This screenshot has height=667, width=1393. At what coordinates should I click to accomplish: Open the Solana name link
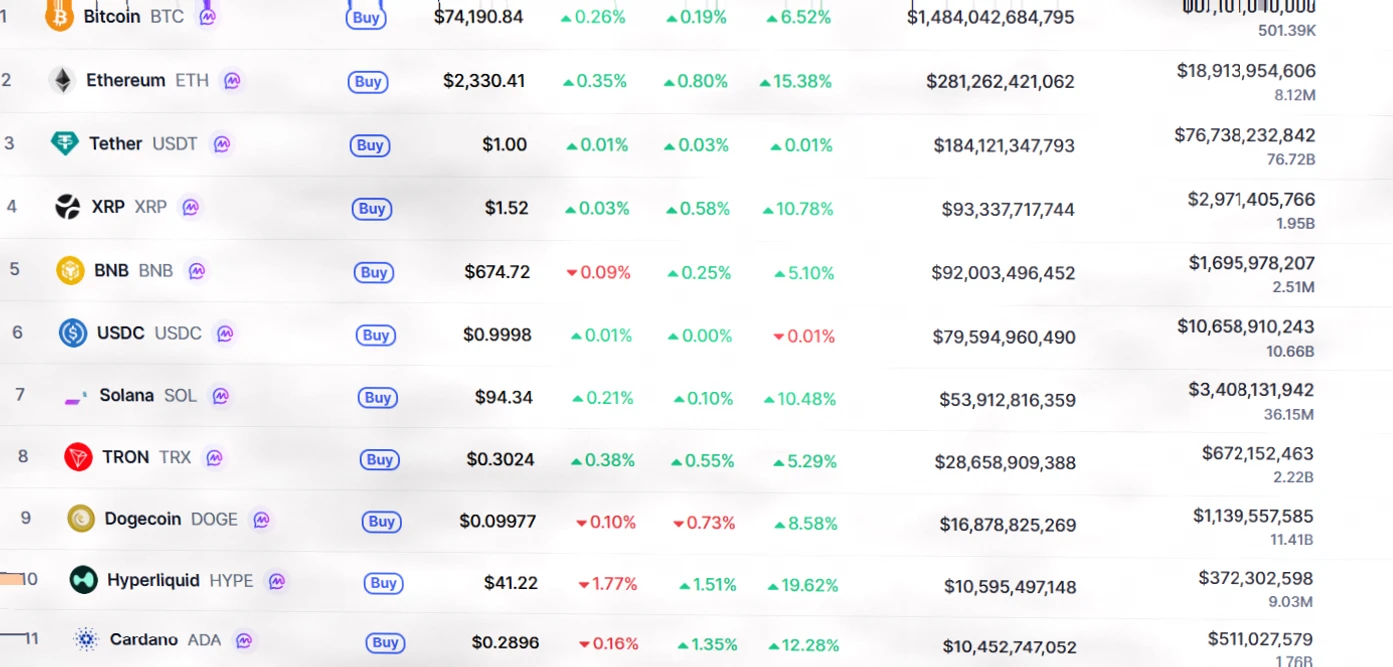[x=127, y=395]
